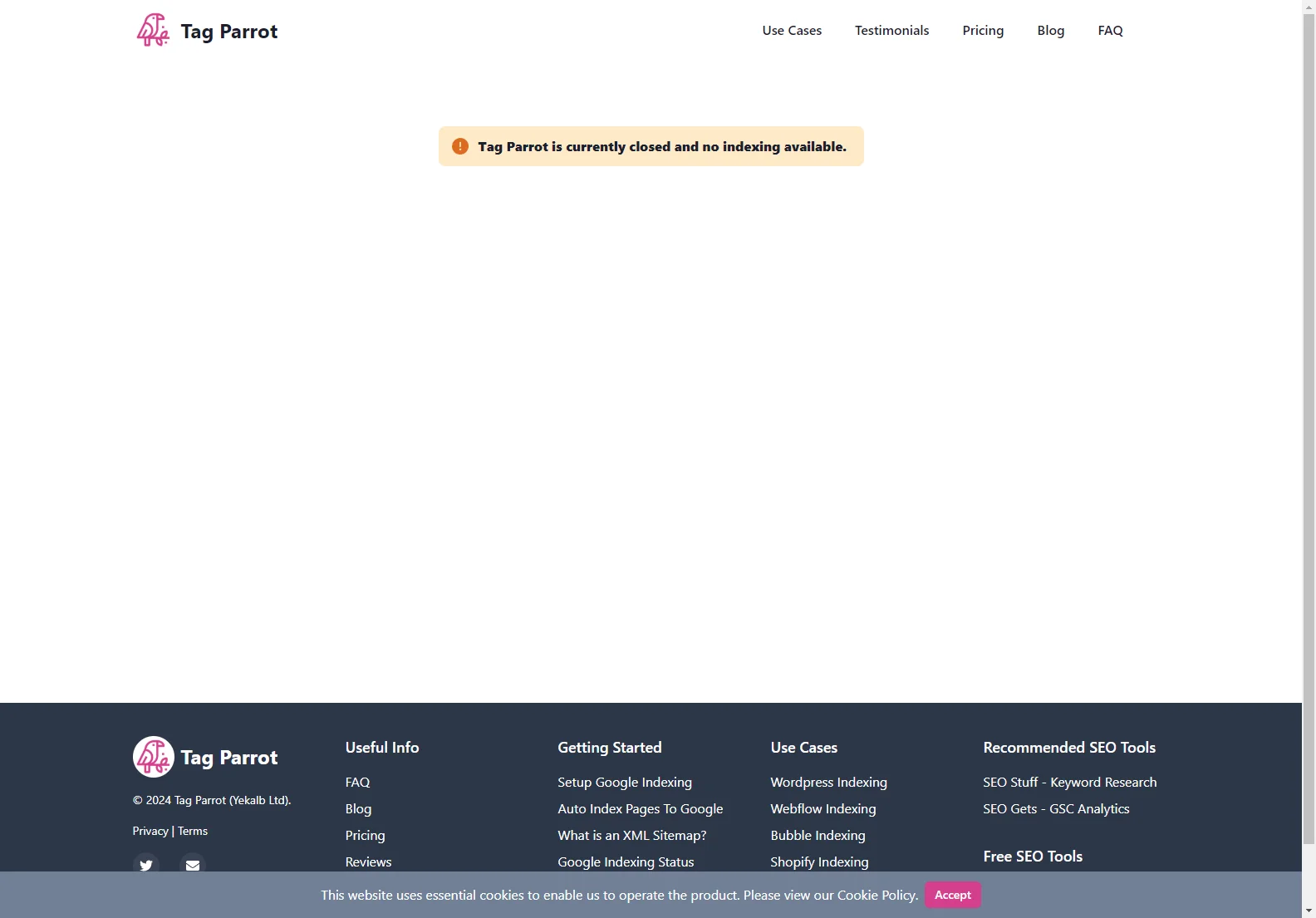
Task: Open the Cookie Policy link
Action: [x=877, y=895]
